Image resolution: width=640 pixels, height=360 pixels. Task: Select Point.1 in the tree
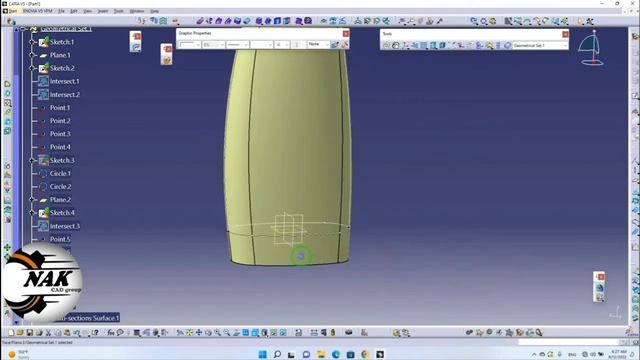[x=60, y=107]
